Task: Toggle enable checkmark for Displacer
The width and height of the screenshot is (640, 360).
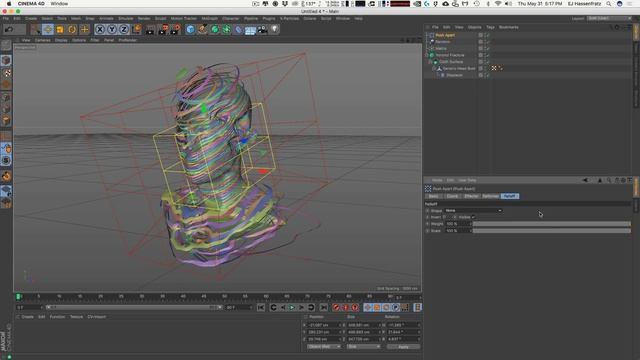Action: click(x=487, y=75)
